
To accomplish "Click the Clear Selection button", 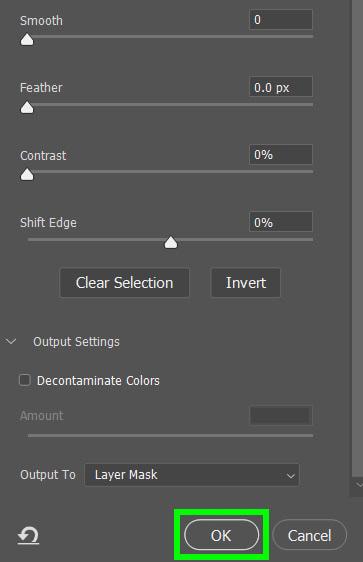I will tap(124, 283).
